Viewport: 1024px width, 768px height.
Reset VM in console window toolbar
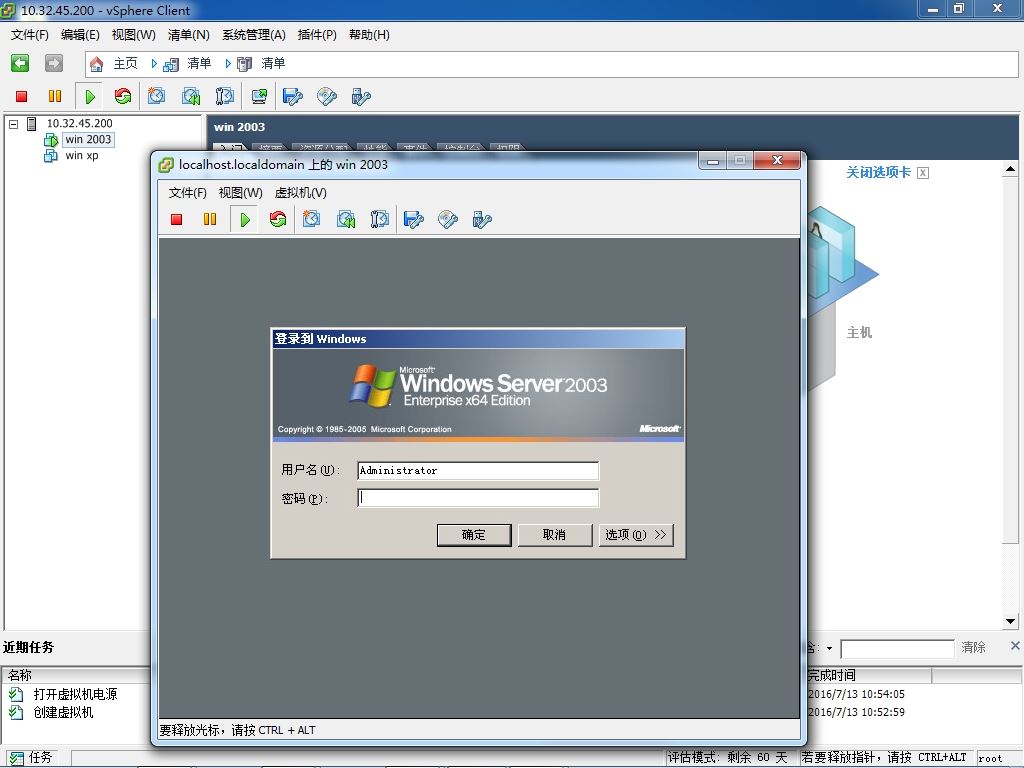278,219
